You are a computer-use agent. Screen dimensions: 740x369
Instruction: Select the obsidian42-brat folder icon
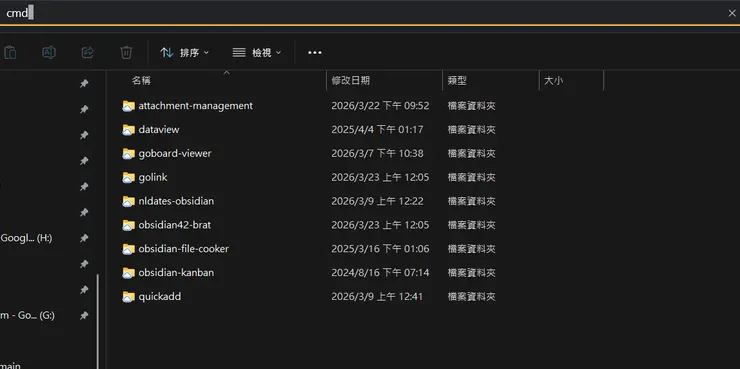(x=128, y=225)
